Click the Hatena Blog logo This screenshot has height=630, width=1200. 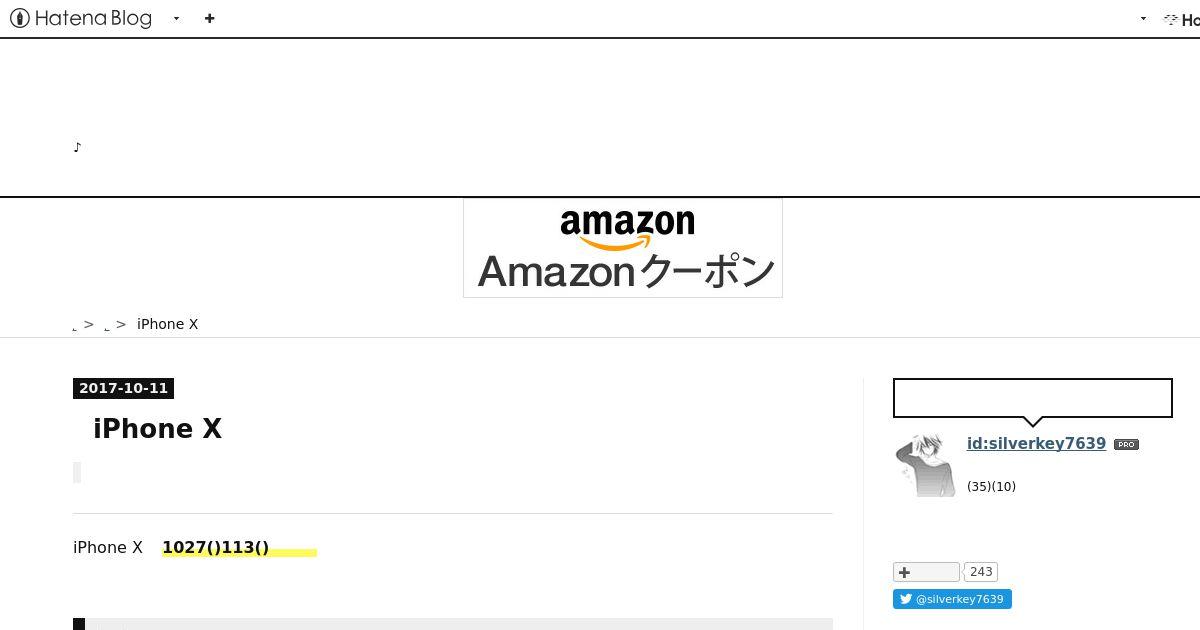coord(81,18)
